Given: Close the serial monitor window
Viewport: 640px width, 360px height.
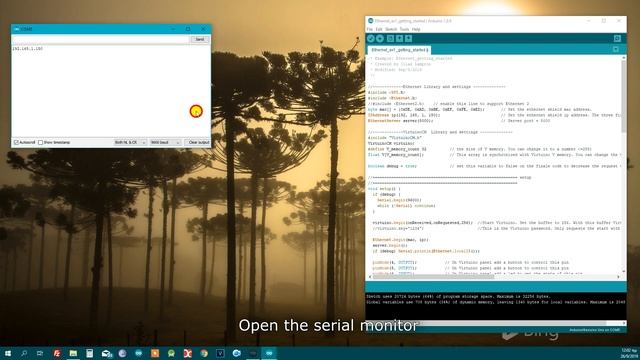Looking at the screenshot, I should (203, 29).
